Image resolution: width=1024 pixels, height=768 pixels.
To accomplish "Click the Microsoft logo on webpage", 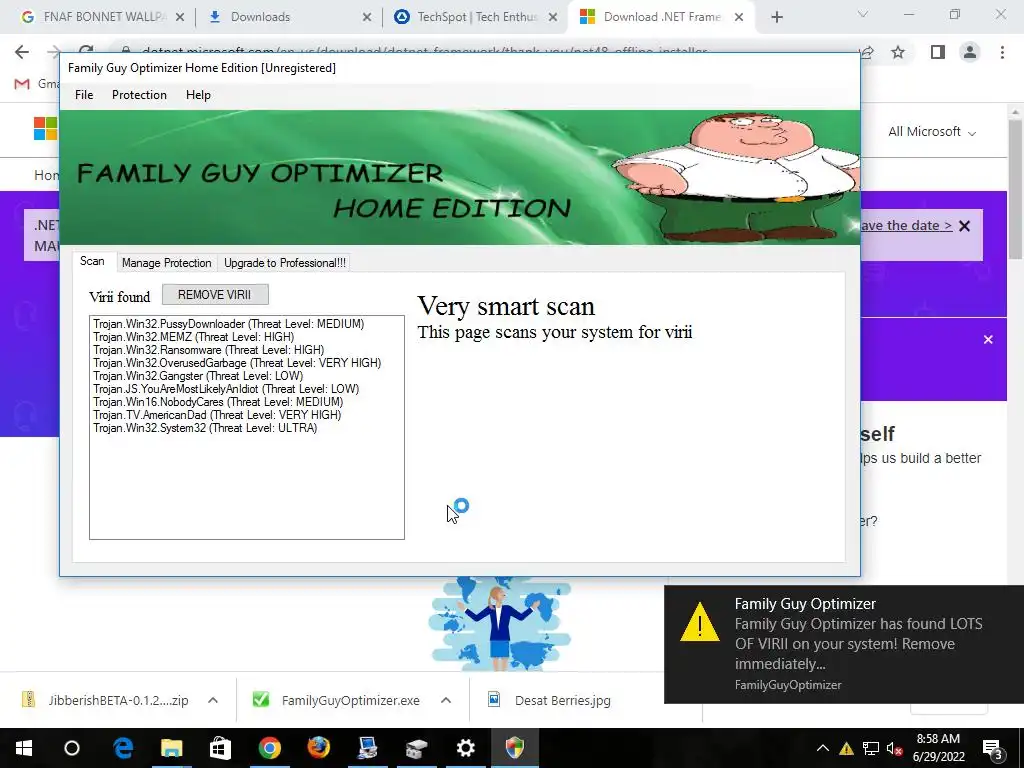I will point(46,129).
